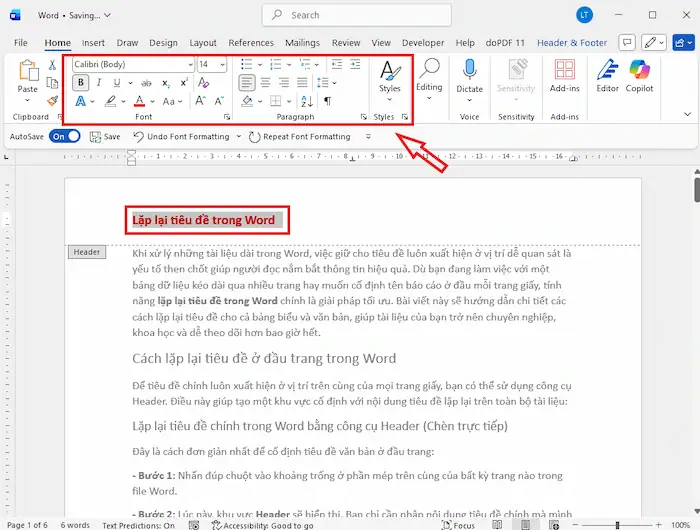The width and height of the screenshot is (700, 530).
Task: Launch the Editor proofing tool
Action: click(608, 76)
